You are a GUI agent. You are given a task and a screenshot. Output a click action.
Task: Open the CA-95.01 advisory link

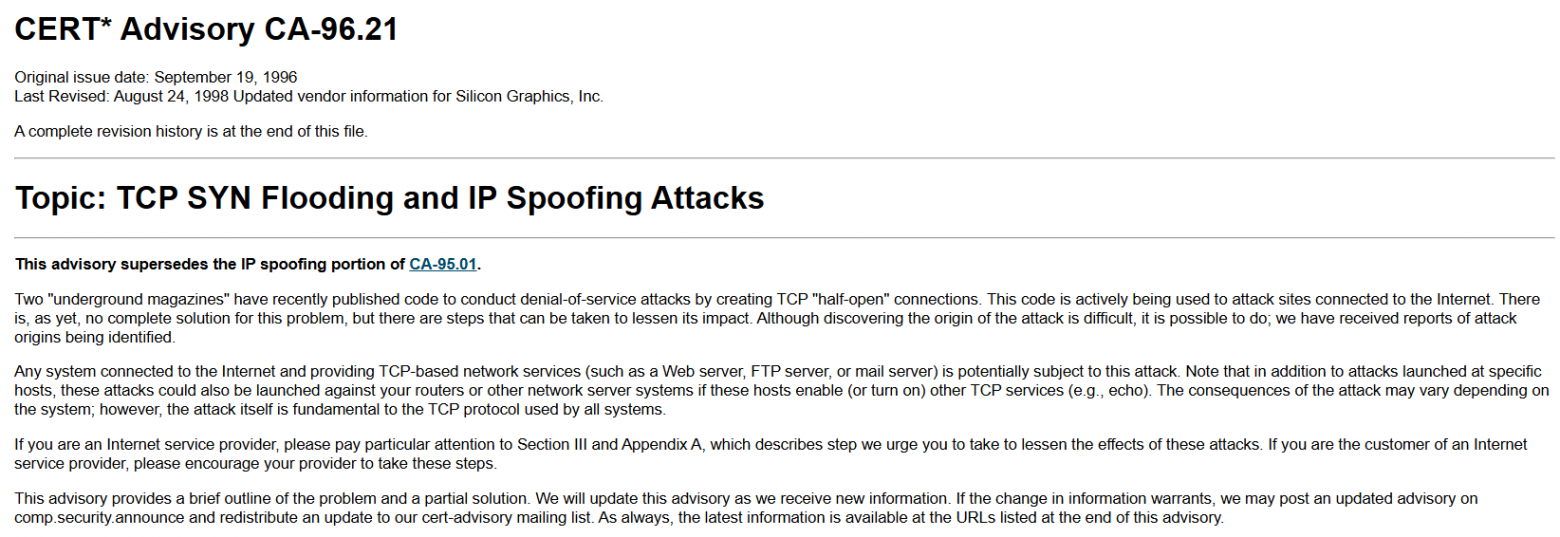click(444, 264)
